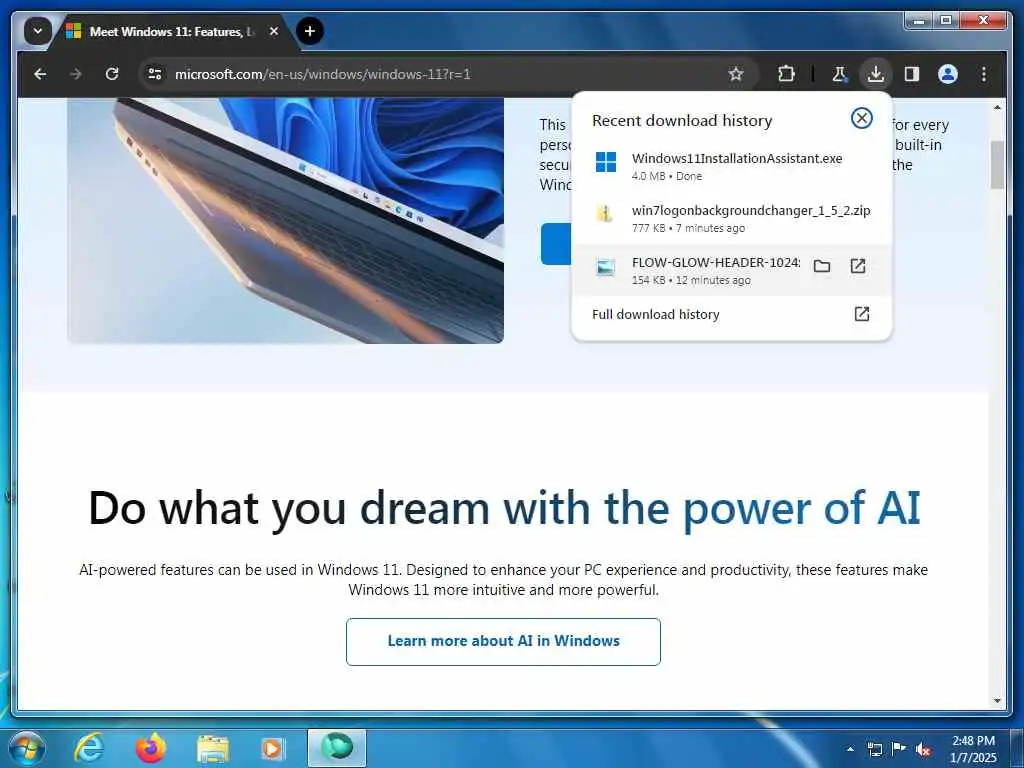Image resolution: width=1024 pixels, height=768 pixels.
Task: Show hidden system tray icons
Action: pyautogui.click(x=850, y=749)
